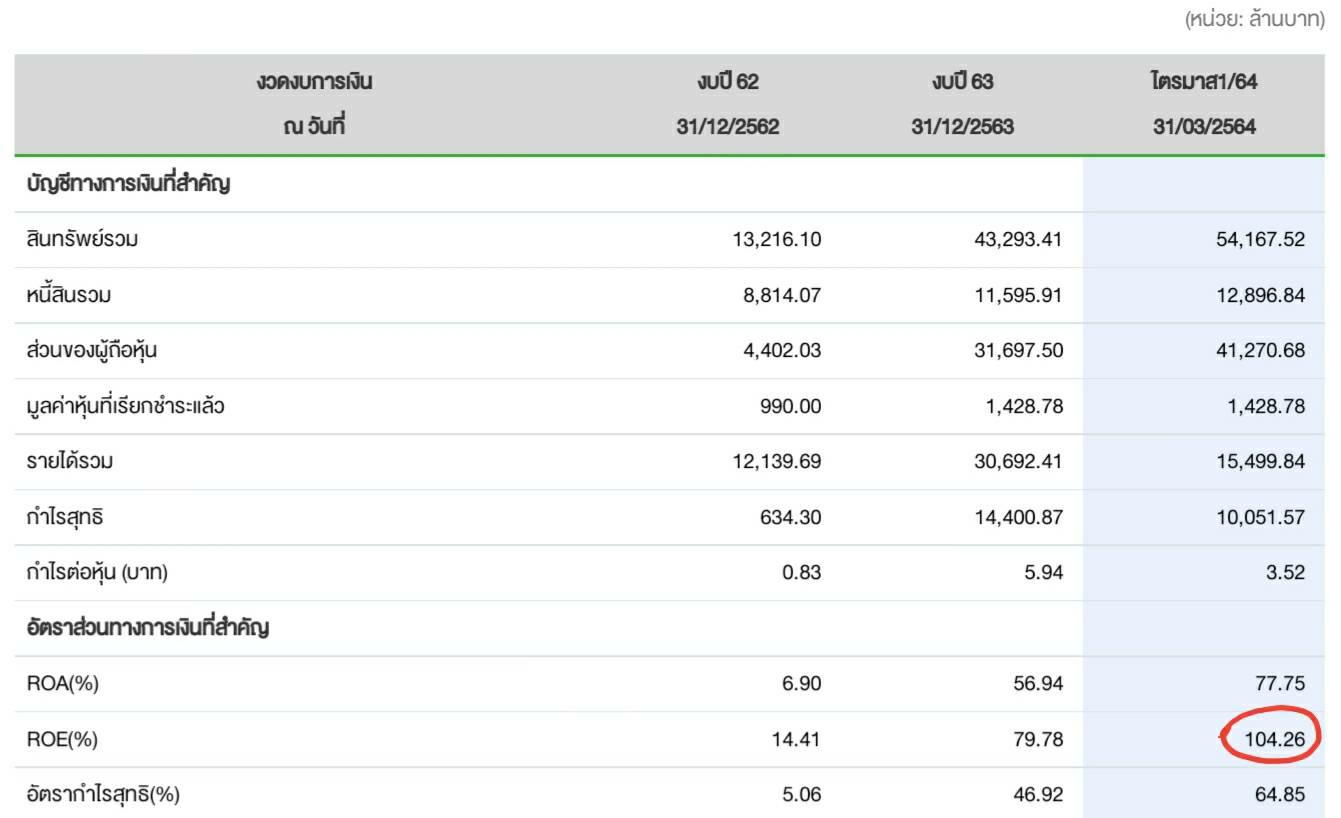Screen dimensions: 1341x818
Task: Select the อัตรากำไรสุทธิ(%) row label
Action: pos(103,795)
